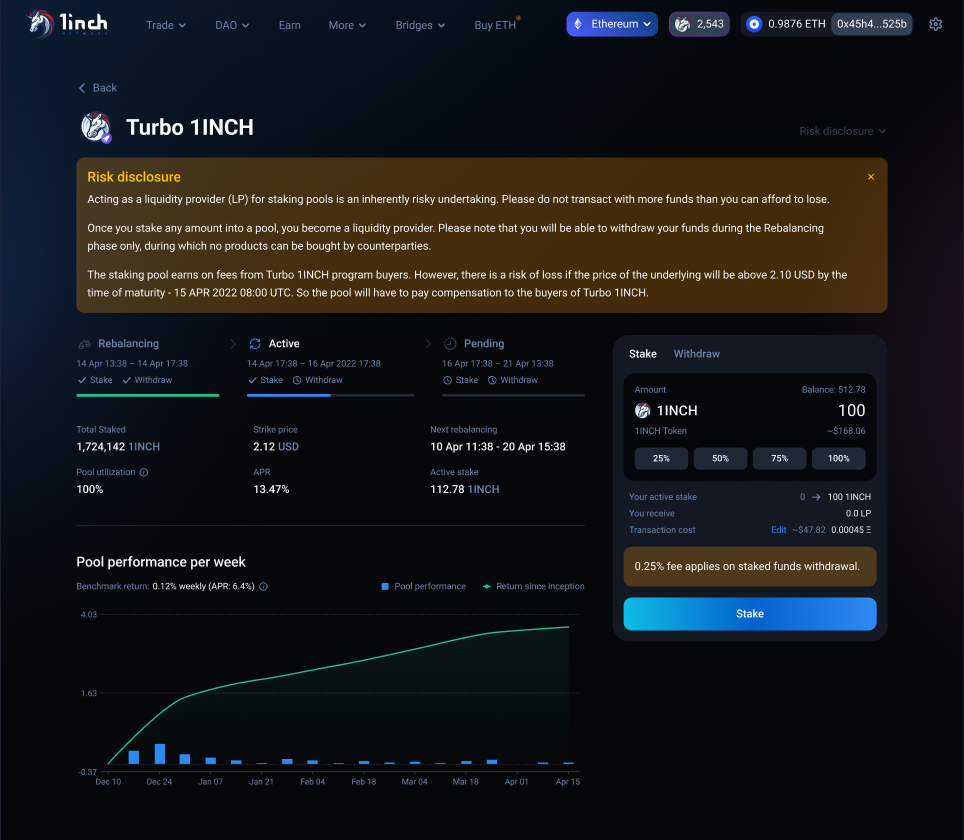
Task: Open the settings gear in the top bar
Action: click(x=935, y=23)
